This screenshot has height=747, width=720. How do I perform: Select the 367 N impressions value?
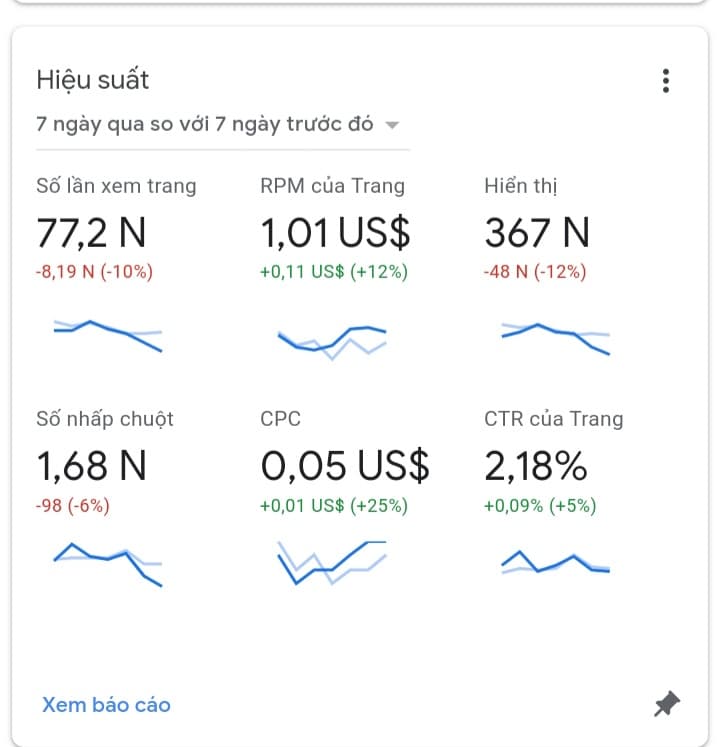pyautogui.click(x=537, y=233)
